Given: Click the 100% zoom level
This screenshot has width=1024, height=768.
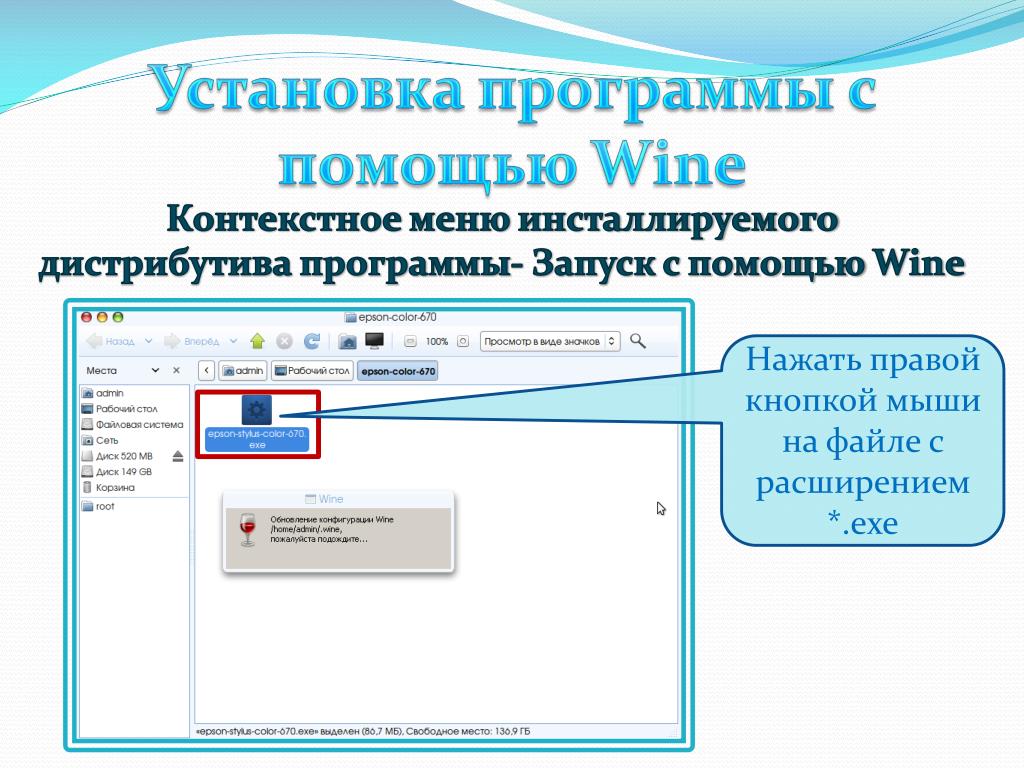Looking at the screenshot, I should (x=437, y=342).
